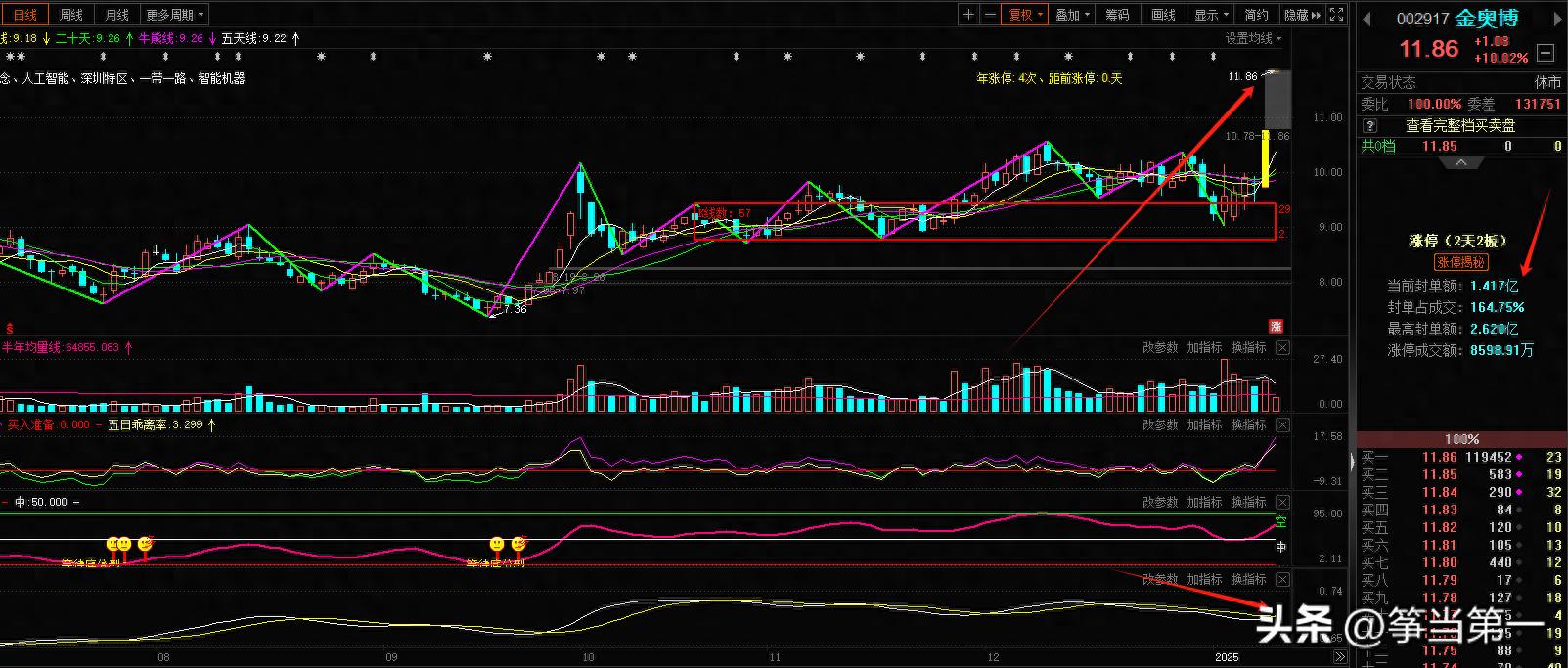Go to next stock with right arrow
Viewport: 1568px width, 668px height.
(x=1557, y=19)
